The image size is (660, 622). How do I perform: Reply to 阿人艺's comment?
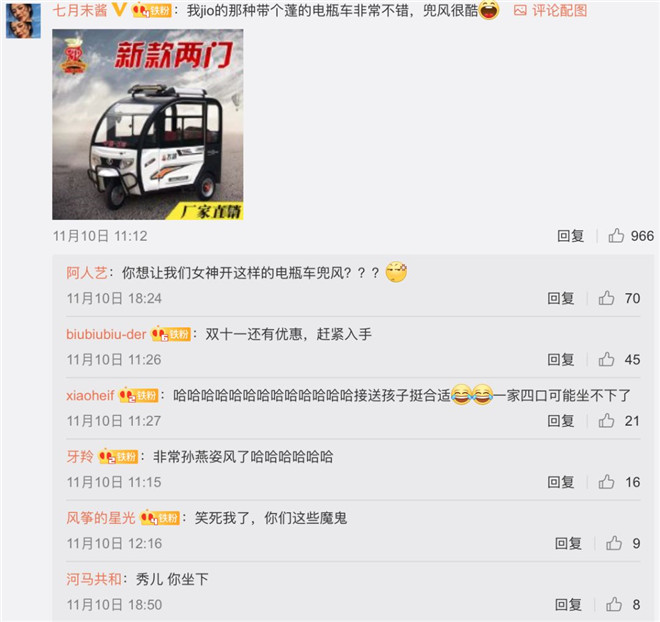point(561,298)
